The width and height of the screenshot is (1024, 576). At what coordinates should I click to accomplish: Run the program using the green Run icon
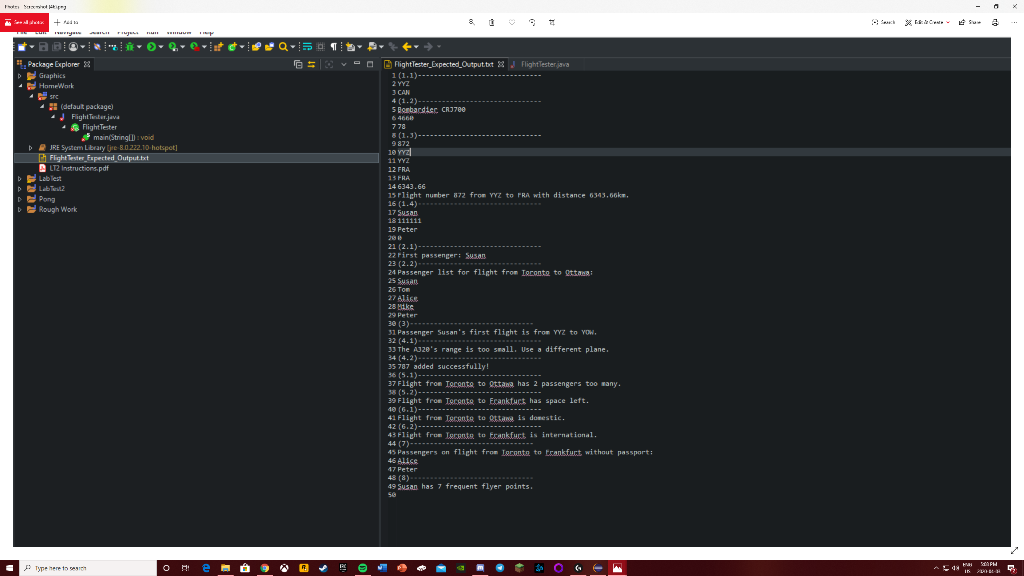[x=151, y=44]
